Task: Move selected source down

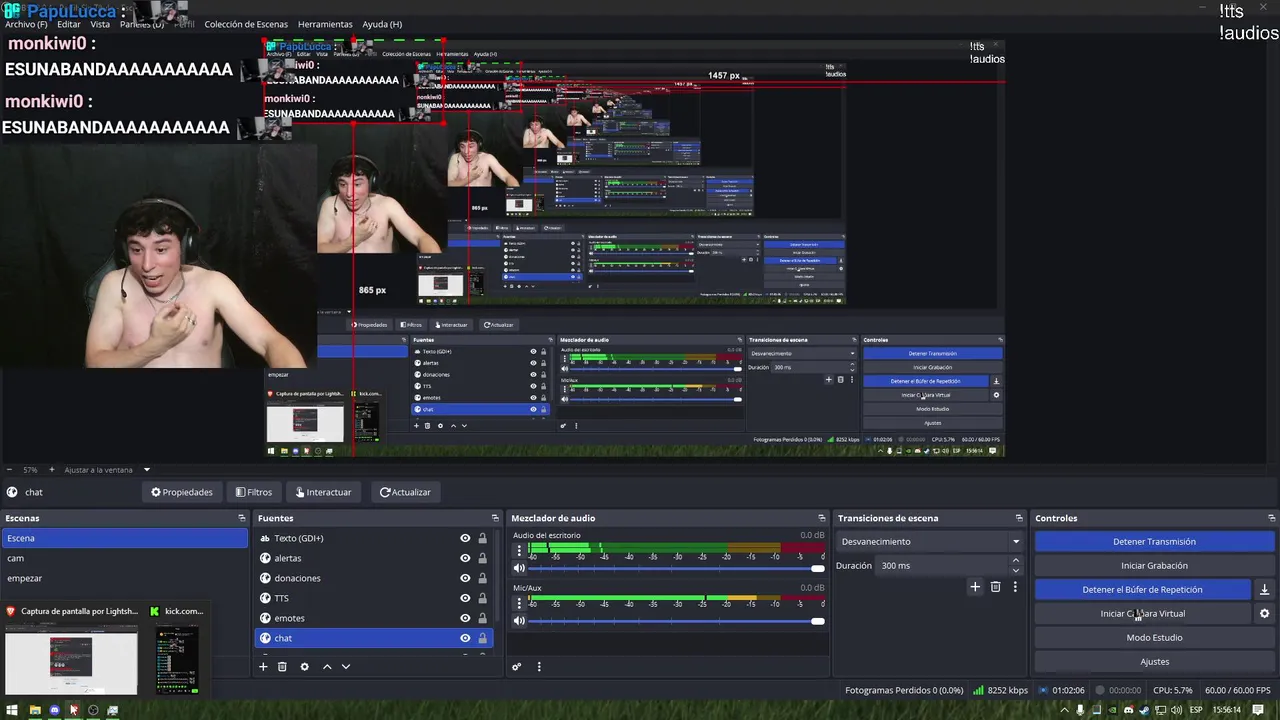Action: click(346, 666)
